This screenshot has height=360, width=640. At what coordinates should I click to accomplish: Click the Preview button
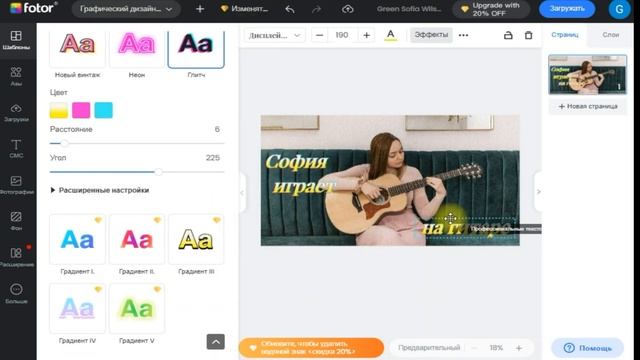(x=429, y=348)
